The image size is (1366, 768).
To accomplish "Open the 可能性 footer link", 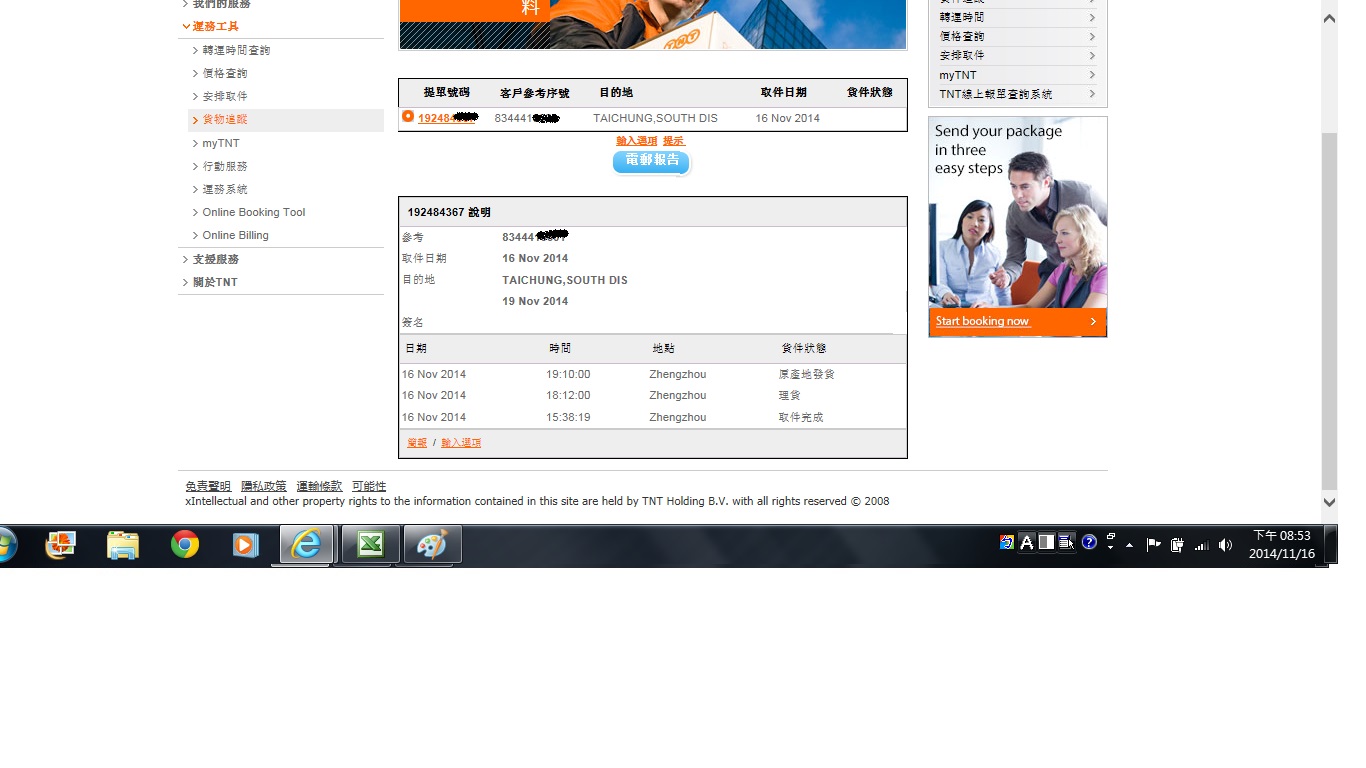I will pos(369,486).
